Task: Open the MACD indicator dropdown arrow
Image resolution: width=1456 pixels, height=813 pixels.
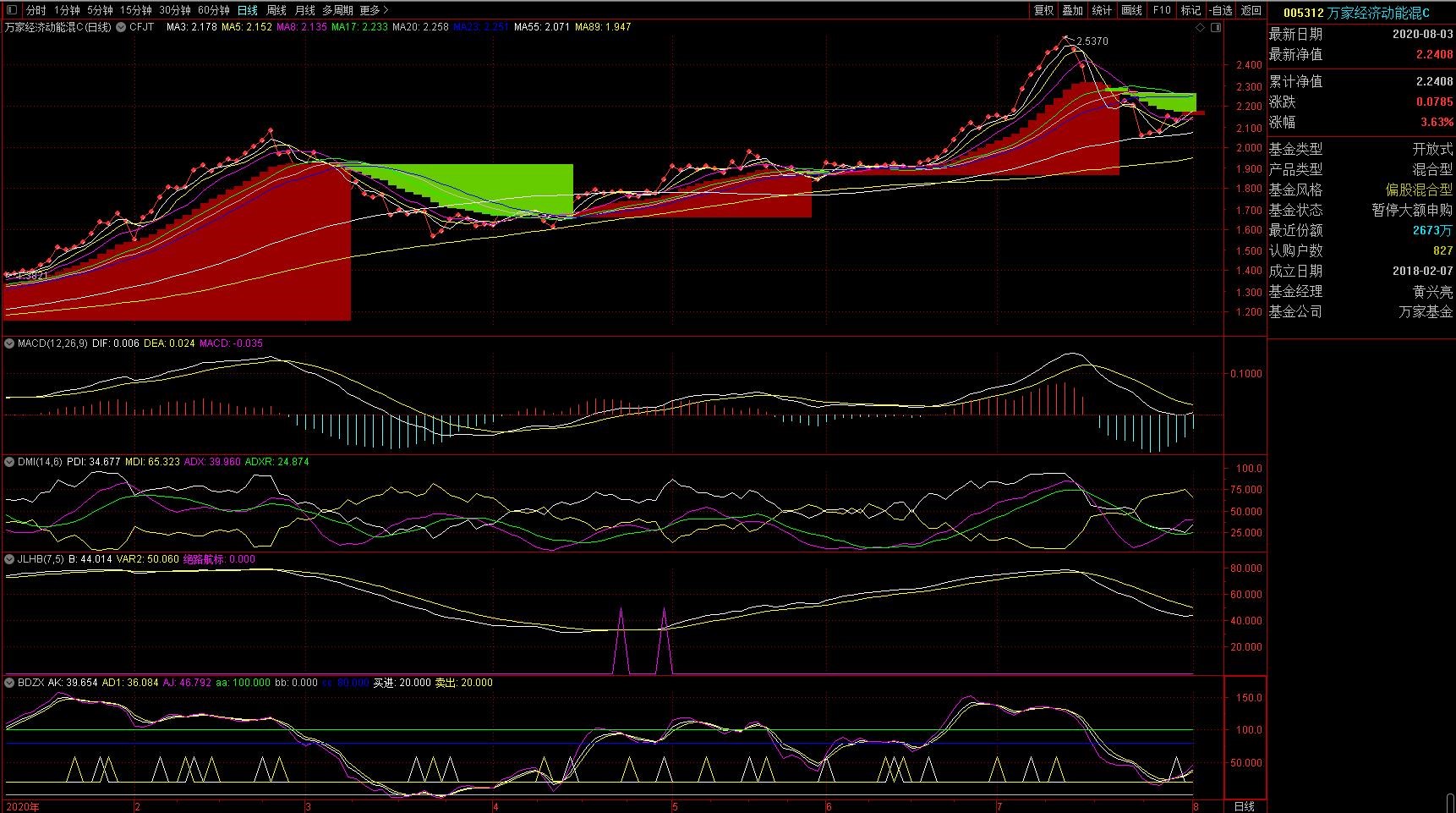Action: [x=9, y=343]
